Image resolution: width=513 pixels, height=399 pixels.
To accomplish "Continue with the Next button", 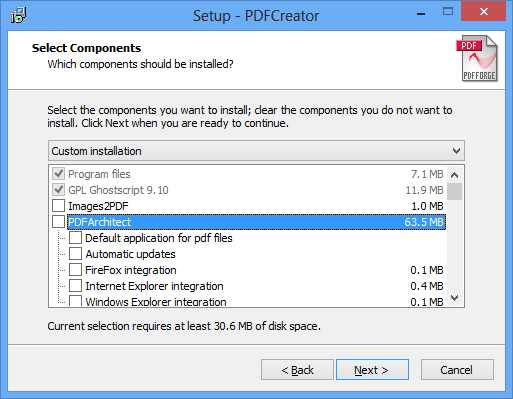I will (372, 370).
